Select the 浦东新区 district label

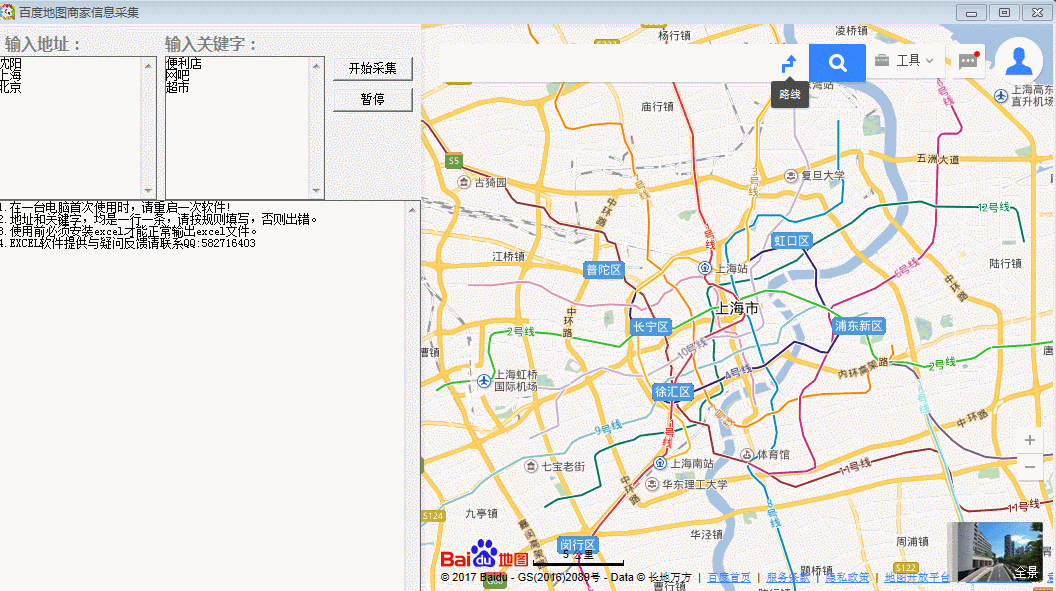(859, 326)
